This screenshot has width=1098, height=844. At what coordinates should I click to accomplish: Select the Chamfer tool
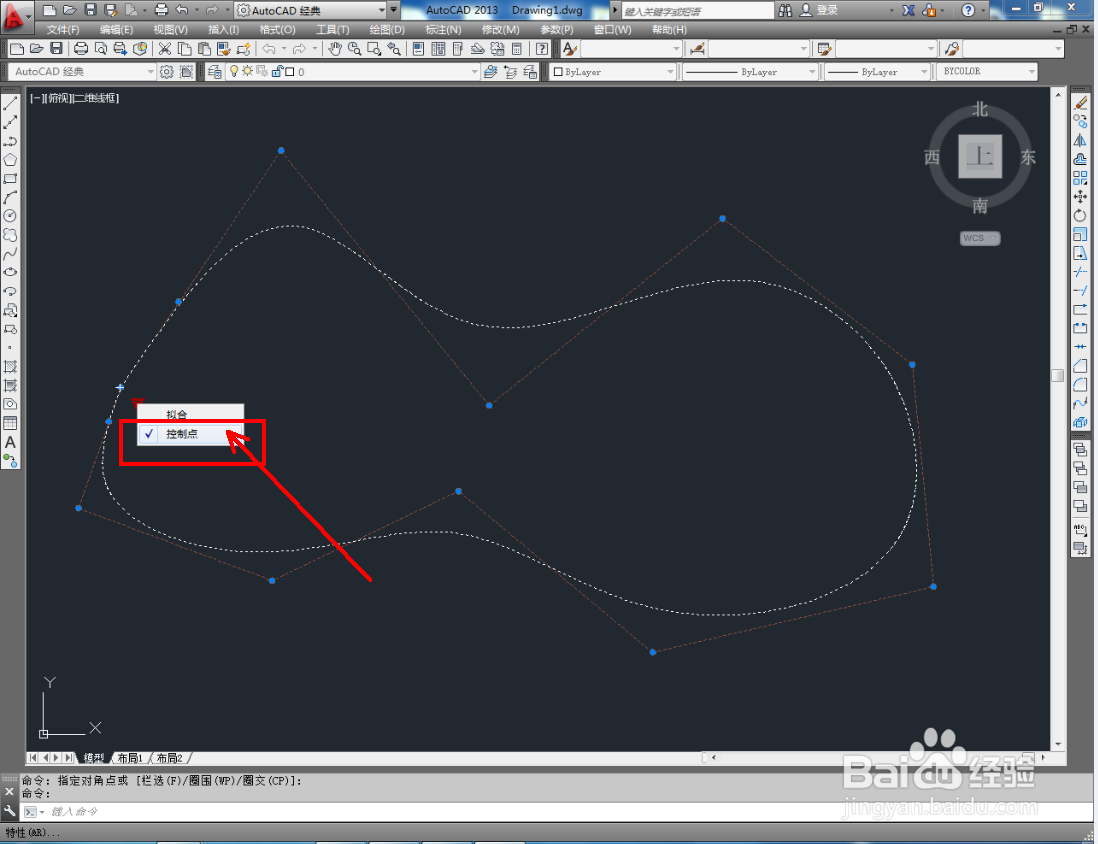coord(1080,366)
